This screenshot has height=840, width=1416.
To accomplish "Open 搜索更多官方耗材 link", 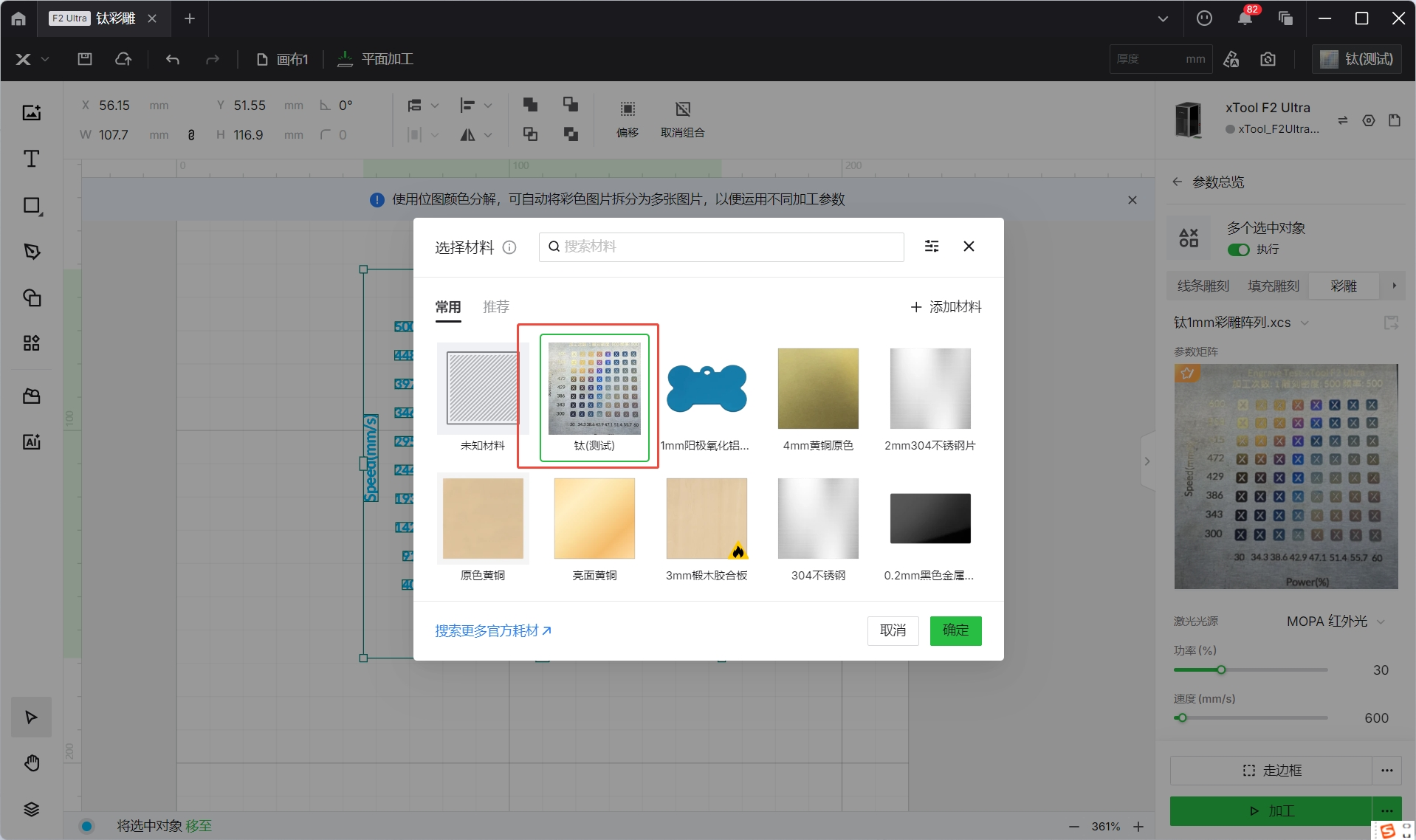I will 493,631.
